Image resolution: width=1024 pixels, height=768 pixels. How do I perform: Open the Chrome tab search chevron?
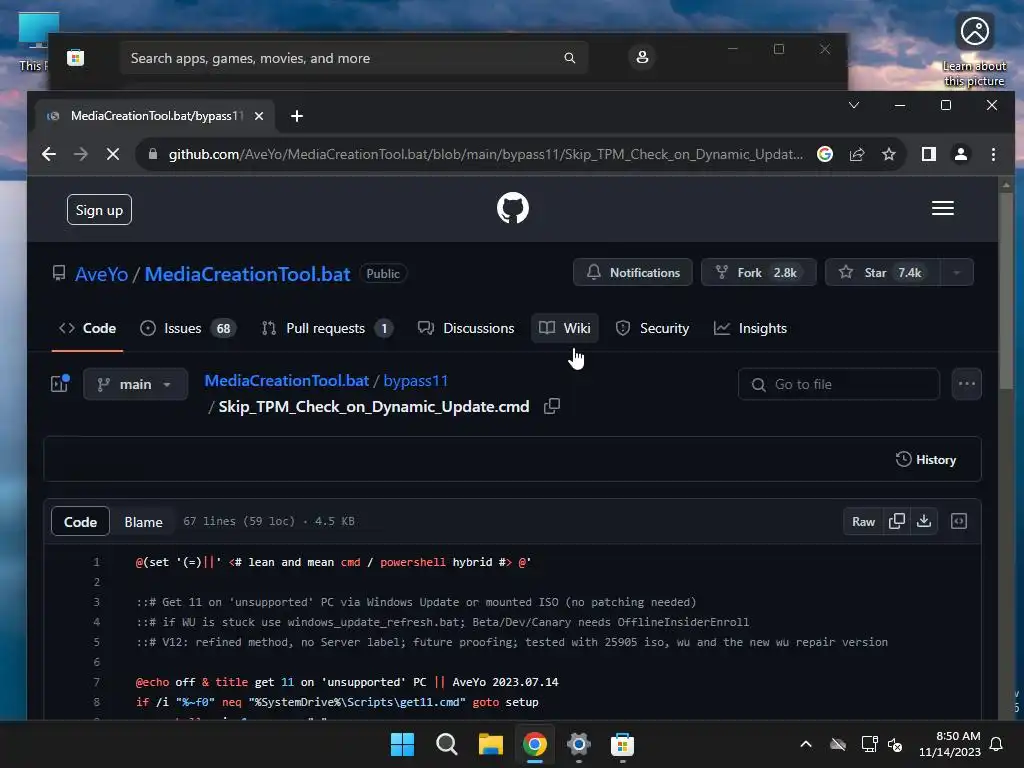854,105
